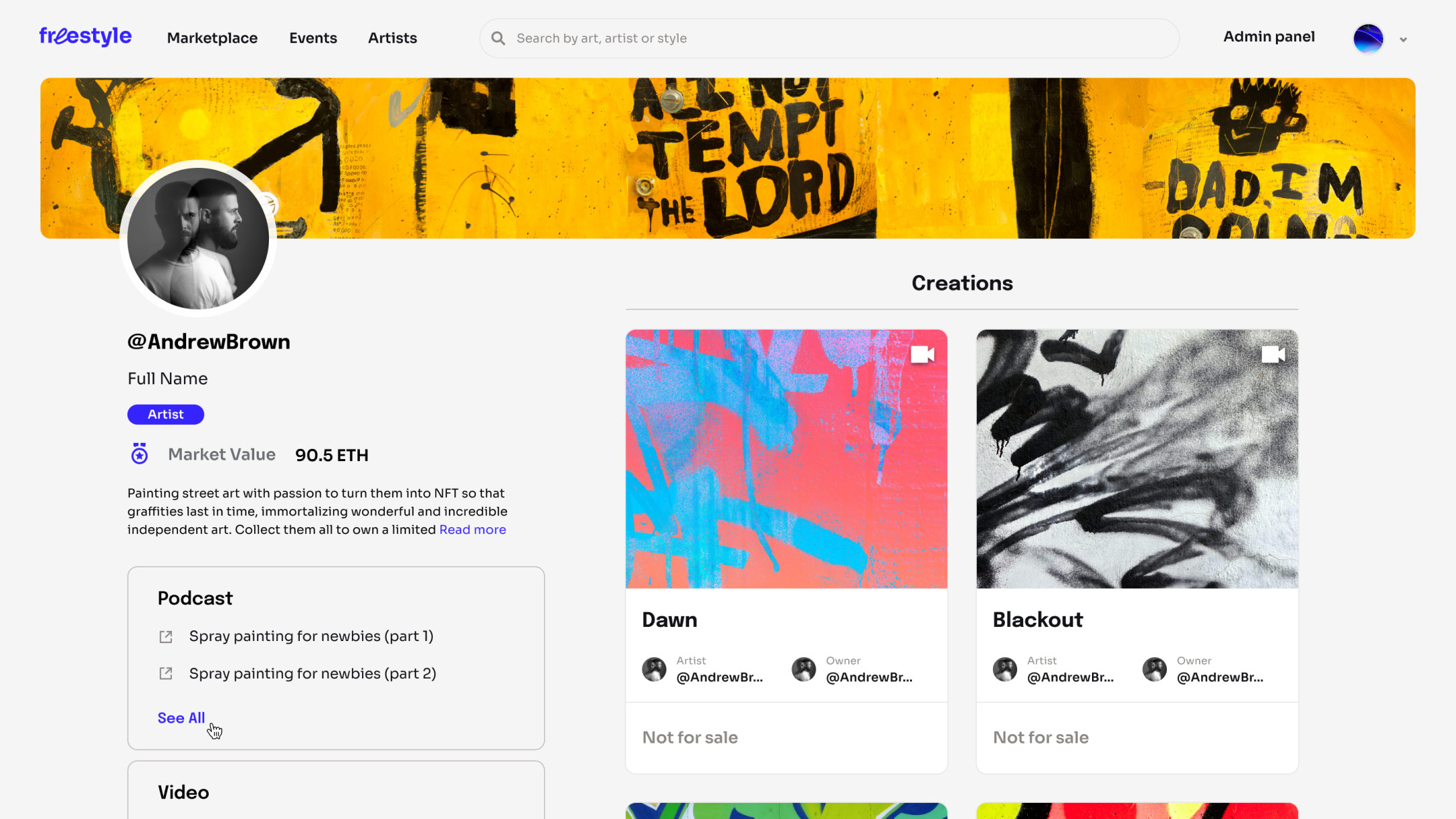Viewport: 1456px width, 819px height.
Task: Expand the account dropdown chevron
Action: point(1403,39)
